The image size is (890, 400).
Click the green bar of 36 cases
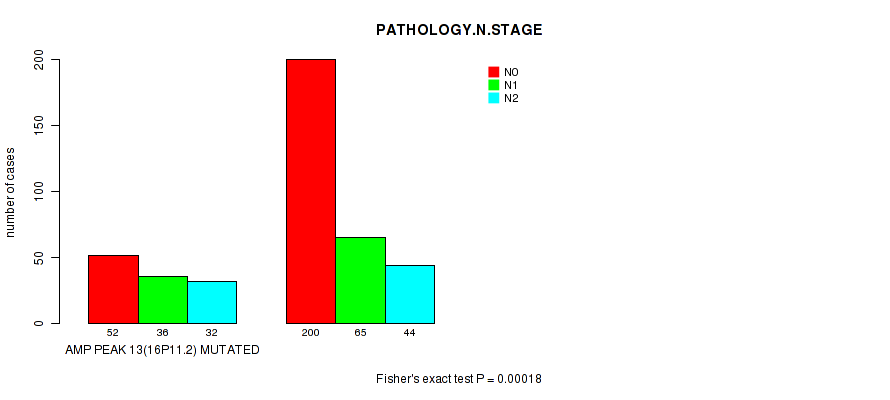pyautogui.click(x=163, y=299)
